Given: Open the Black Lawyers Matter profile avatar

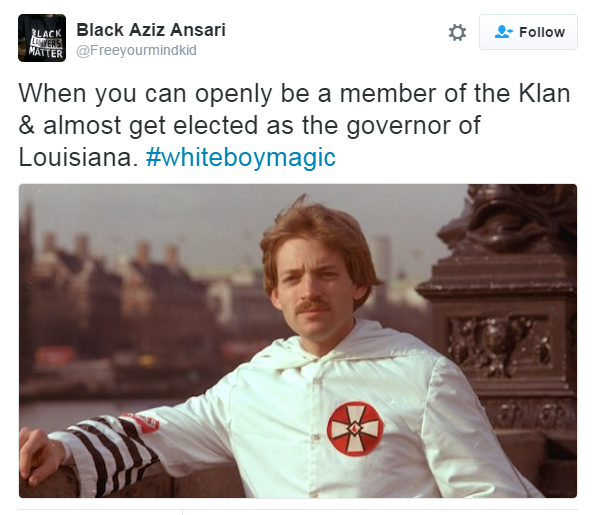Looking at the screenshot, I should point(42,38).
